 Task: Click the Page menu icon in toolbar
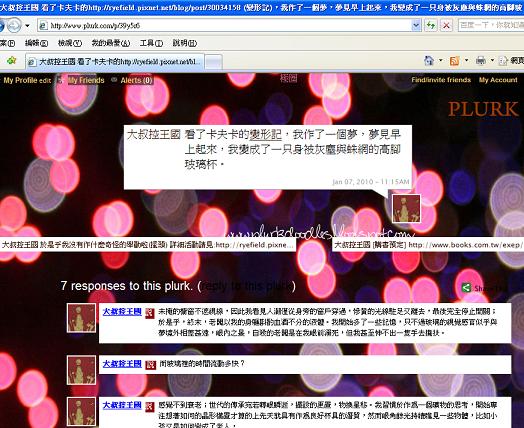tap(503, 60)
